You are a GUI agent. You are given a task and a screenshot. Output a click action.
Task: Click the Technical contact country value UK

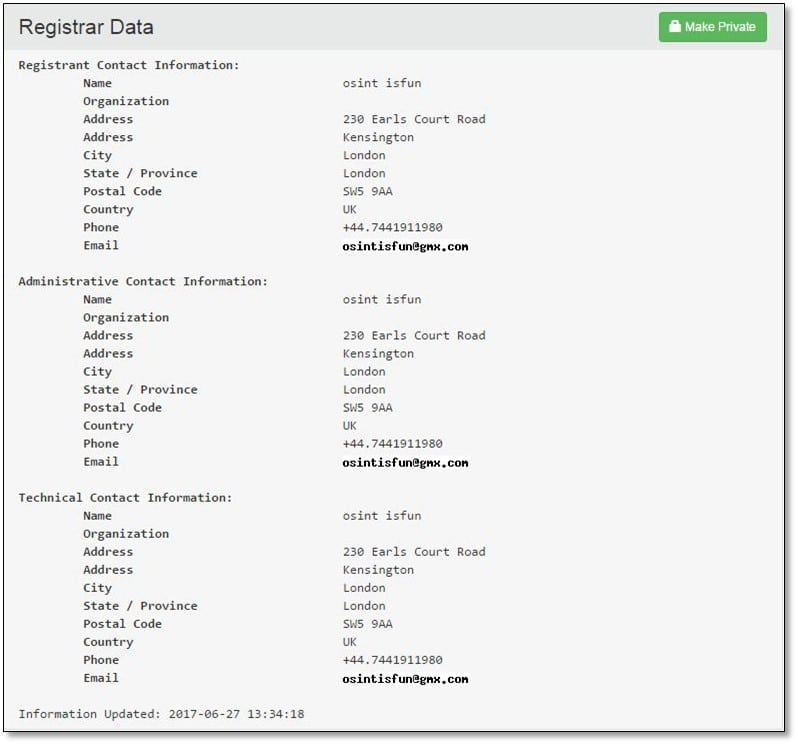(350, 642)
